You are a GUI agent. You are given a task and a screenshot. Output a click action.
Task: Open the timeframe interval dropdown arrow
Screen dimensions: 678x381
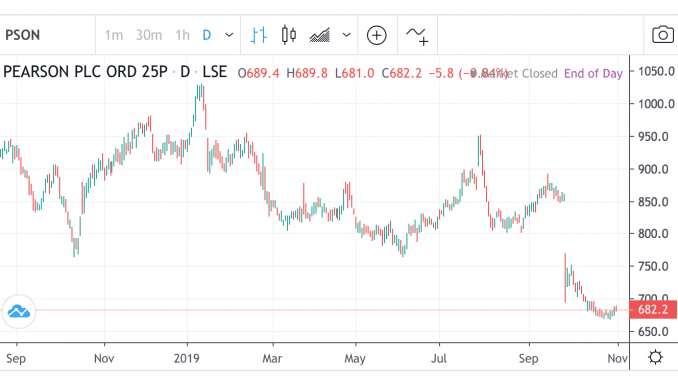tap(229, 35)
